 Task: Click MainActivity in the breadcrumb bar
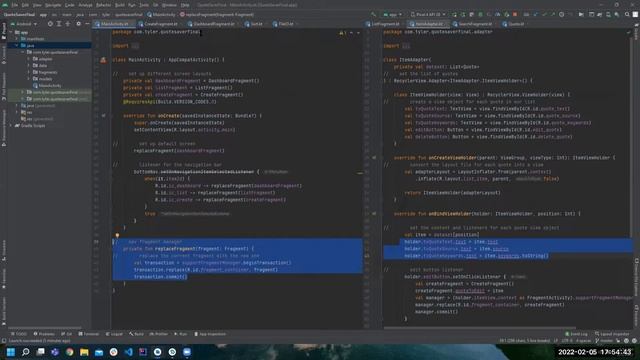161,15
